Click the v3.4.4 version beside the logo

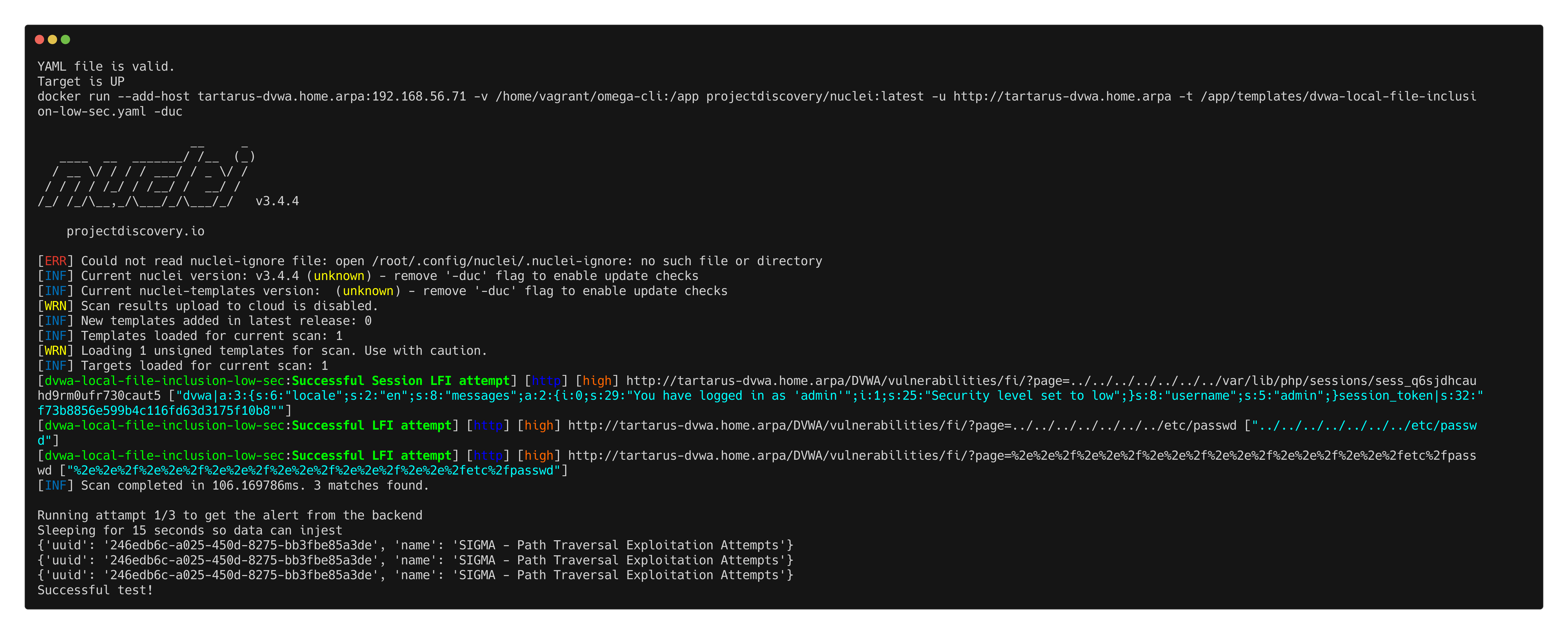click(x=277, y=202)
